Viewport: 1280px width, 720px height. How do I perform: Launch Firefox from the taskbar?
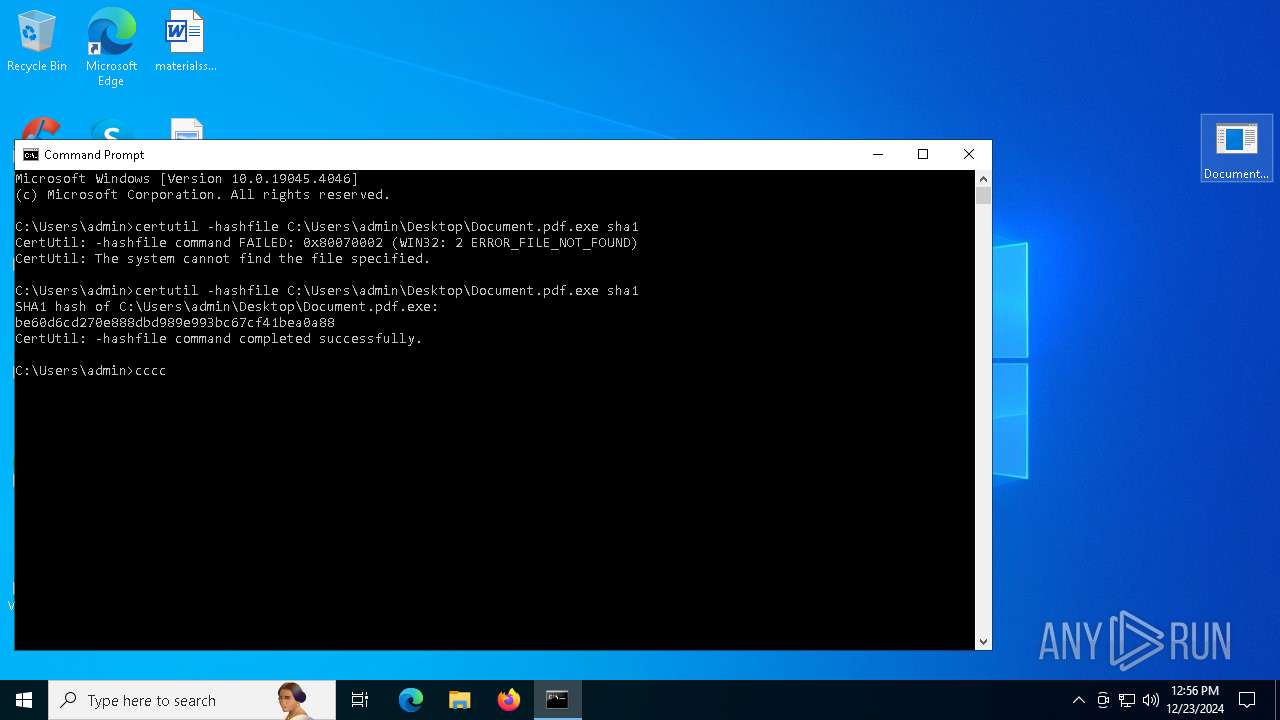coord(509,700)
